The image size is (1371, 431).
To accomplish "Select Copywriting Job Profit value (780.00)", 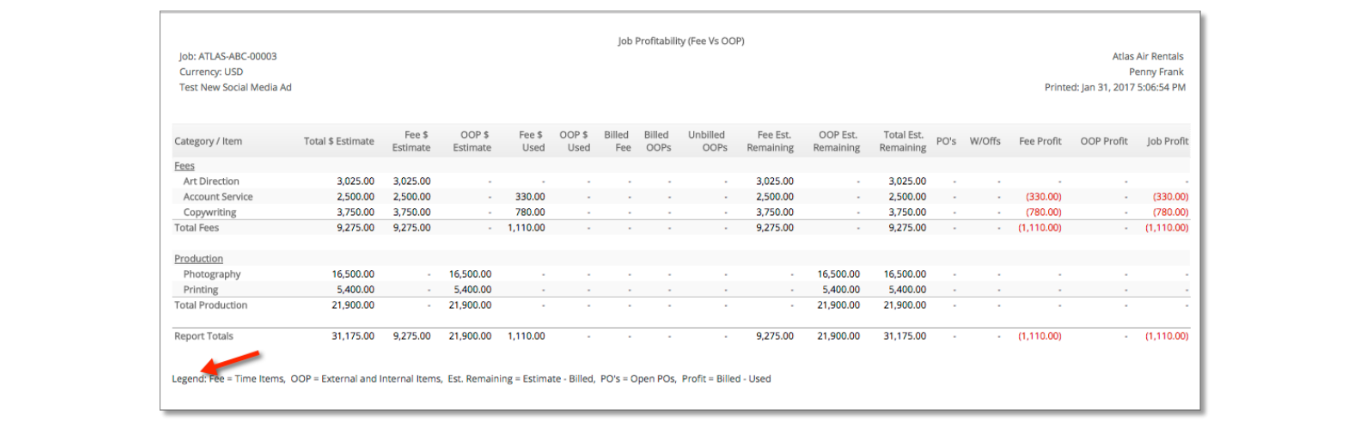I will [1169, 212].
